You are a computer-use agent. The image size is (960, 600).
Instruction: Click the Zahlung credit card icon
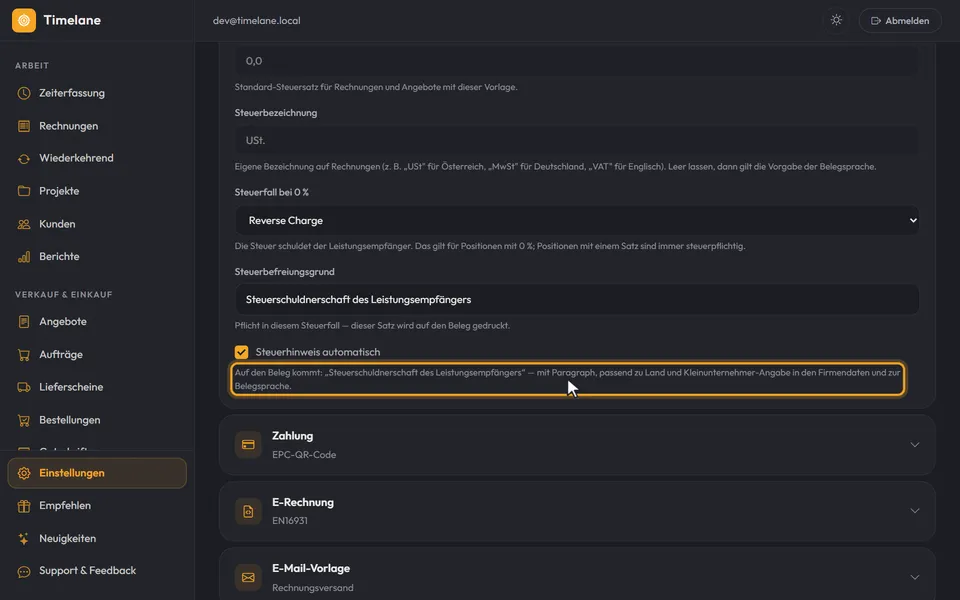(x=248, y=444)
